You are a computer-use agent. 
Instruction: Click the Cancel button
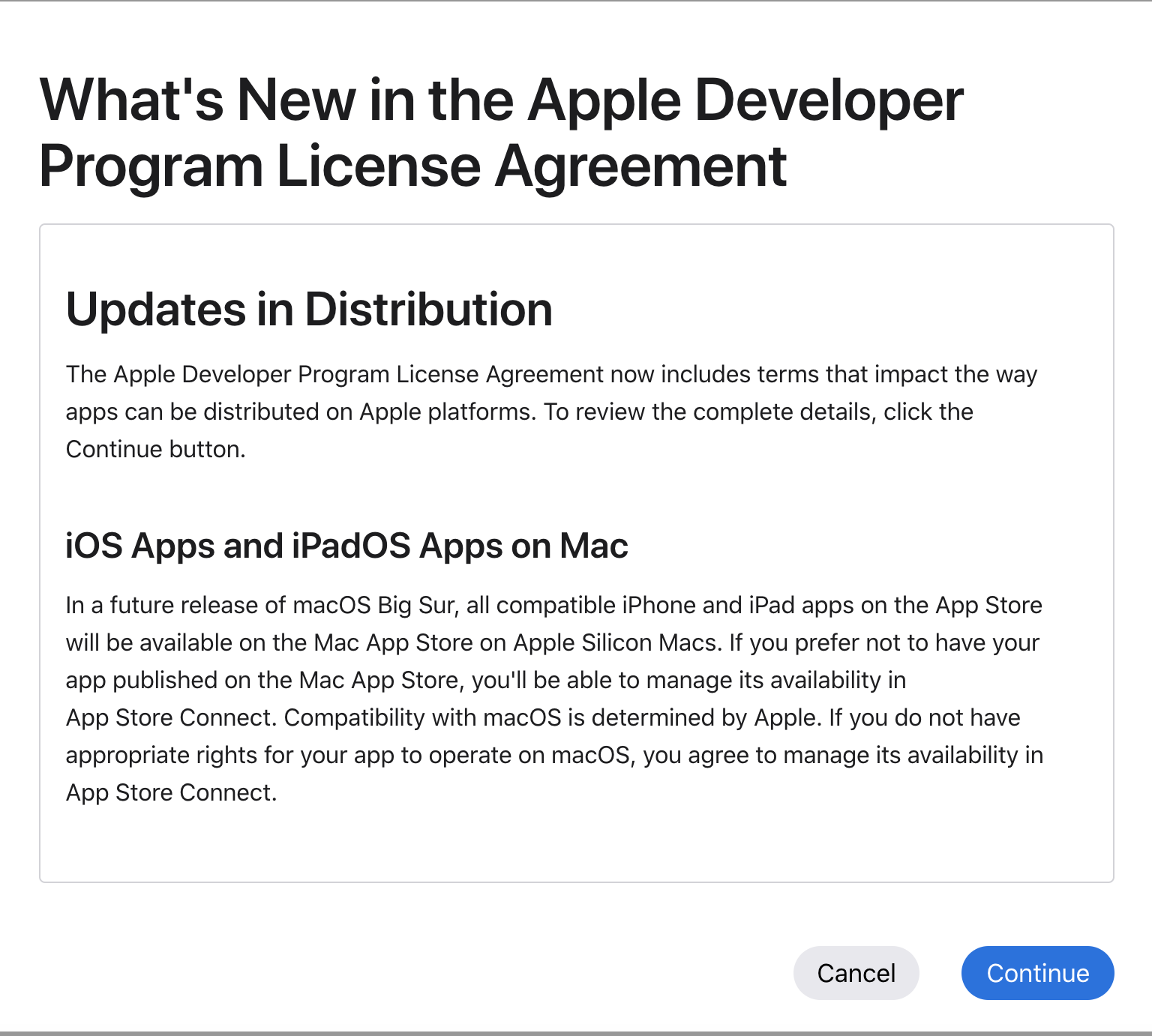[856, 972]
